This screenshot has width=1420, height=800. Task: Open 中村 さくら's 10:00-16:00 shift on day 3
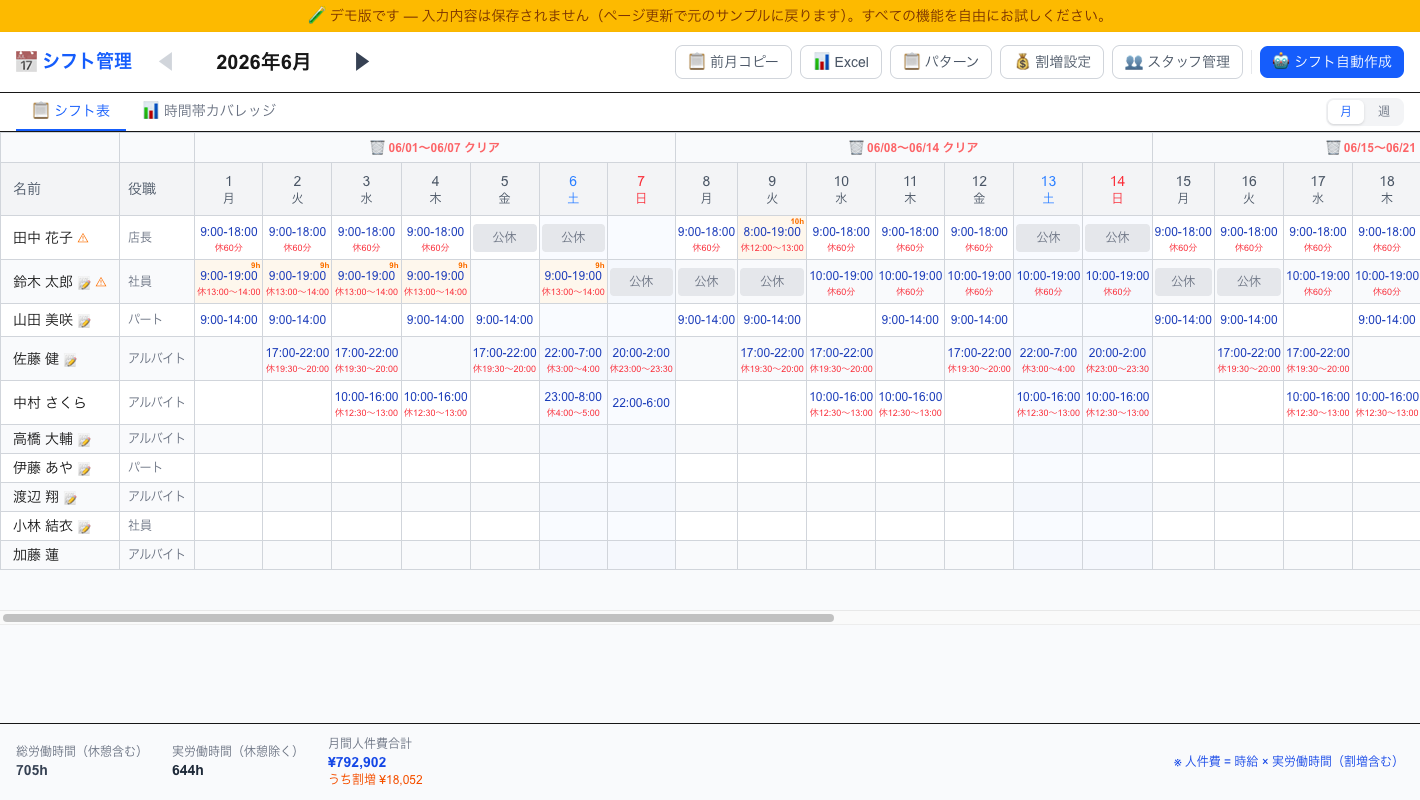tap(366, 403)
